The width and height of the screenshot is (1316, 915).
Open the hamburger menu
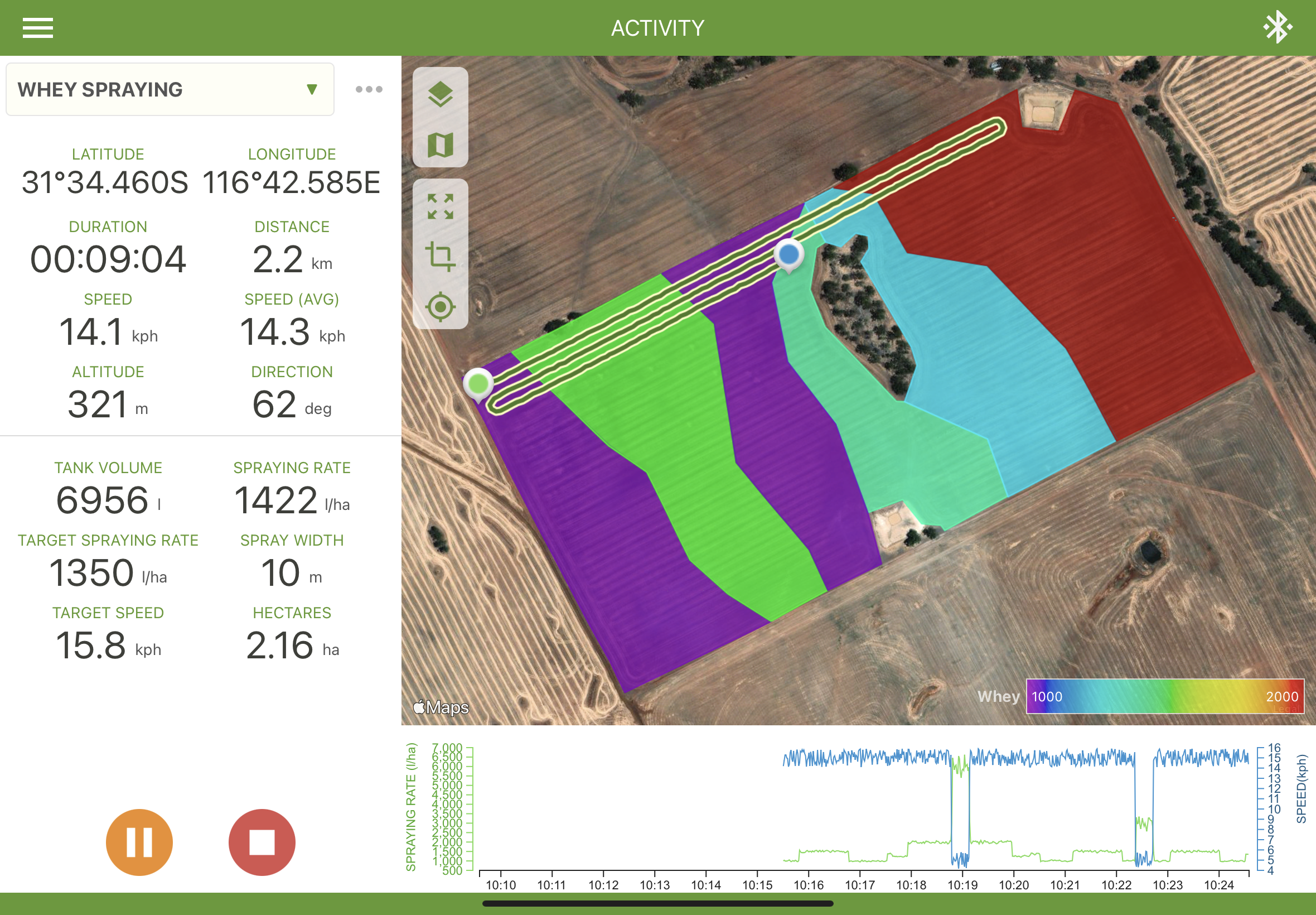click(38, 27)
